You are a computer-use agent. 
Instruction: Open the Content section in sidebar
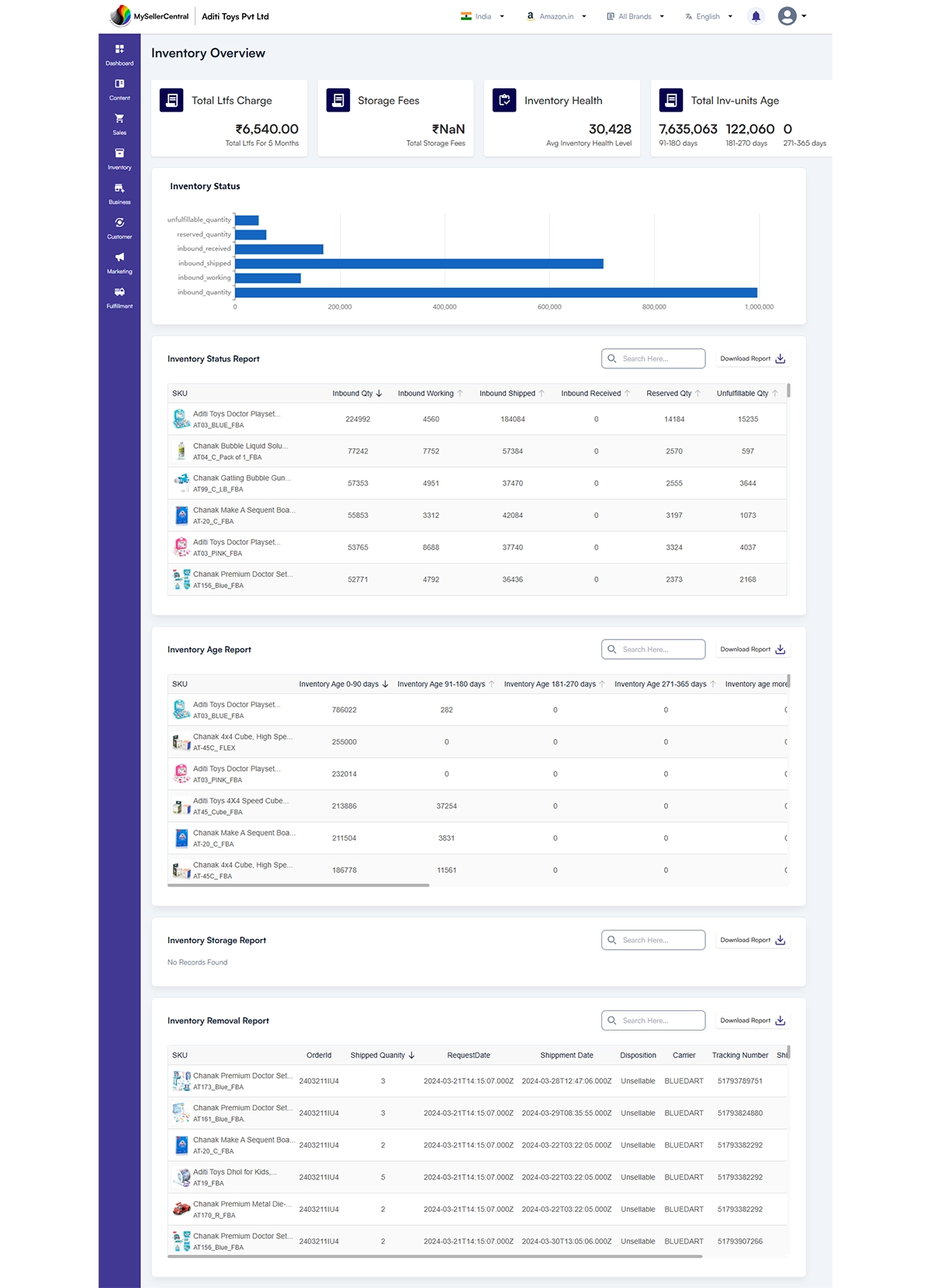pos(119,89)
